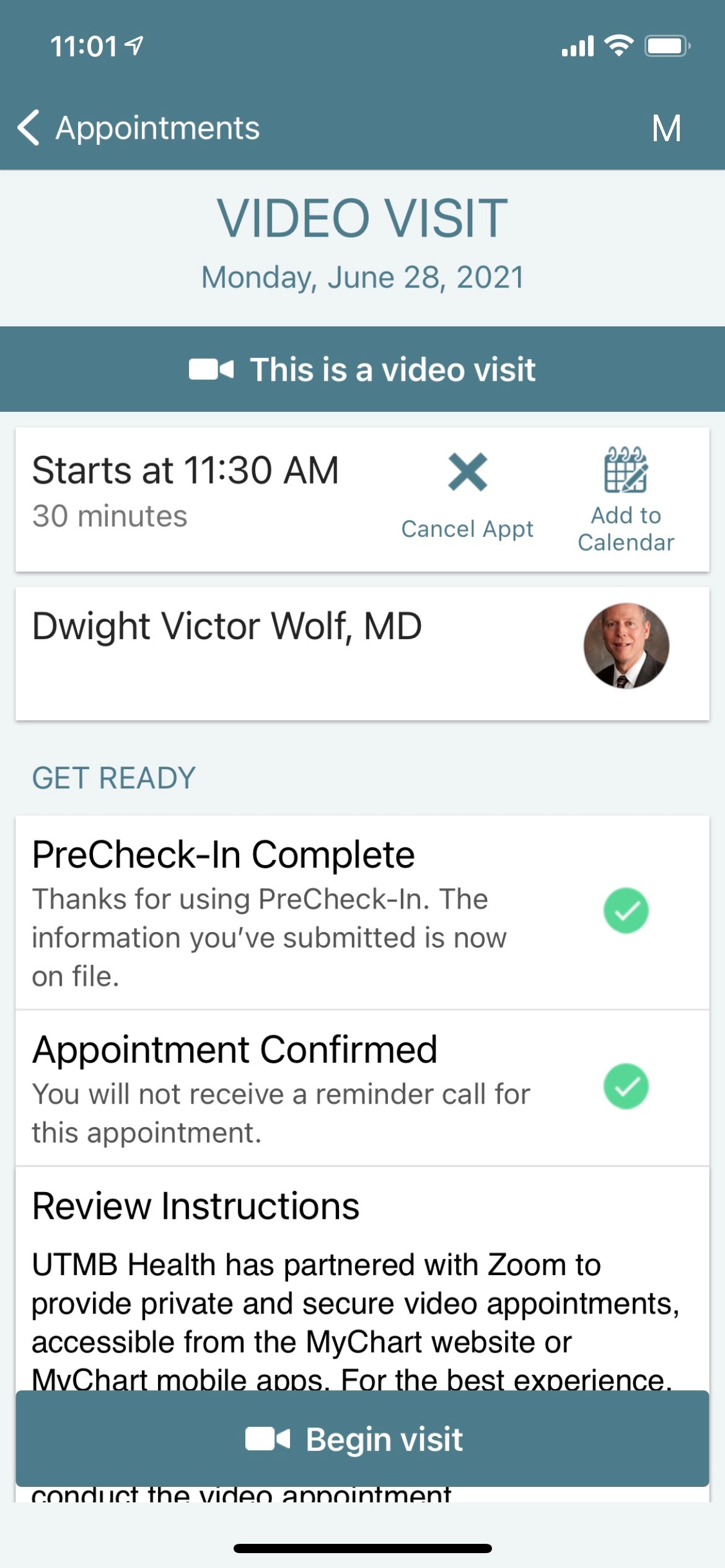This screenshot has width=725, height=1568.
Task: Tap the PreCheck-In green checkmark
Action: [626, 910]
